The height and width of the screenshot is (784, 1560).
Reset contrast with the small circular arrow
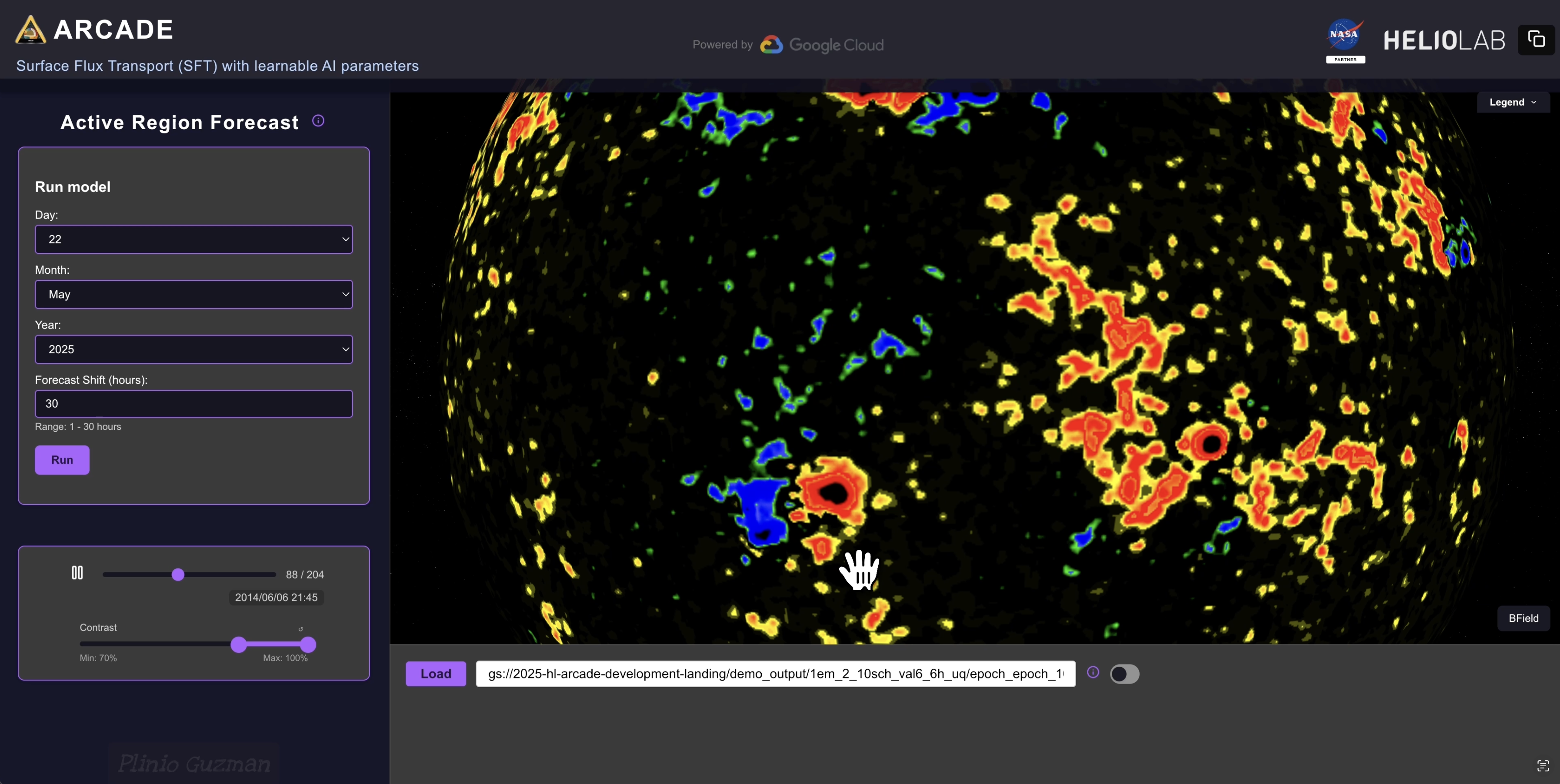pyautogui.click(x=301, y=629)
